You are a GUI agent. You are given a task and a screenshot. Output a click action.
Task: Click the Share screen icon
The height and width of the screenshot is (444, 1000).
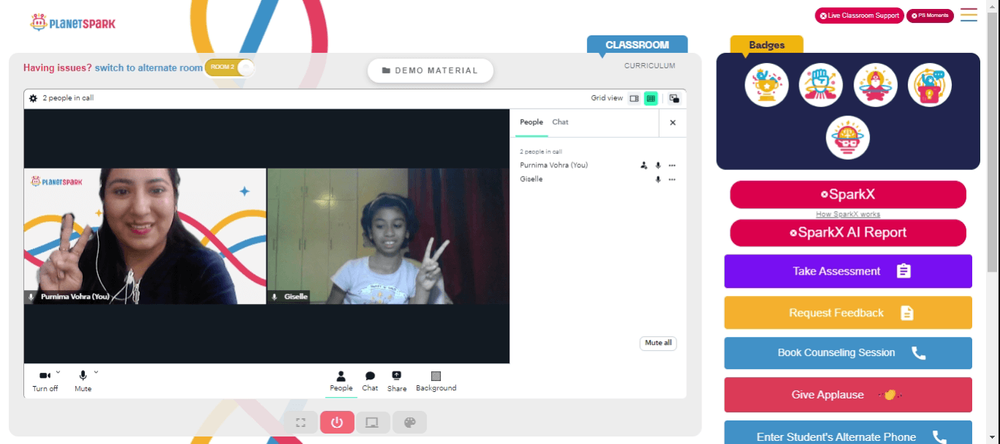tap(397, 381)
